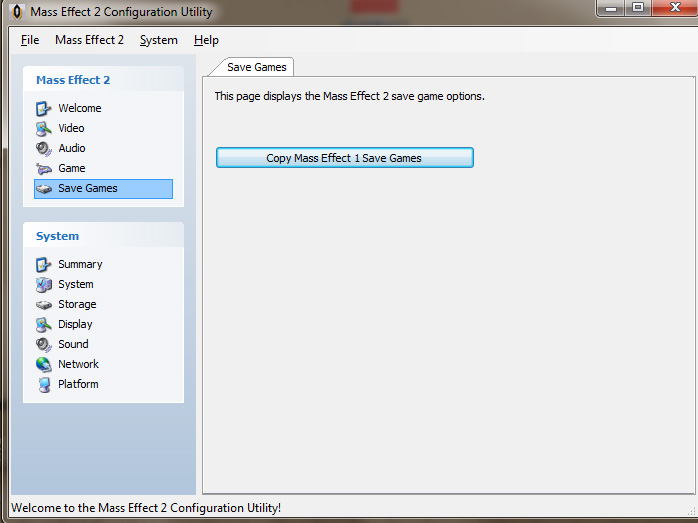Open the System menu in menu bar
Screen dimensions: 698x523
point(158,40)
